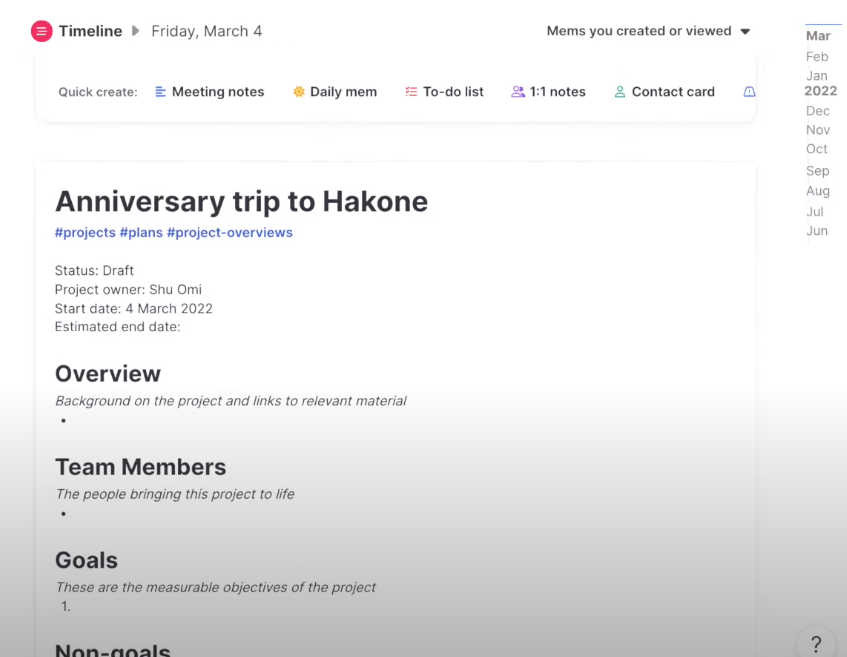Jump to Dec in the timeline
847x657 pixels.
tap(818, 111)
